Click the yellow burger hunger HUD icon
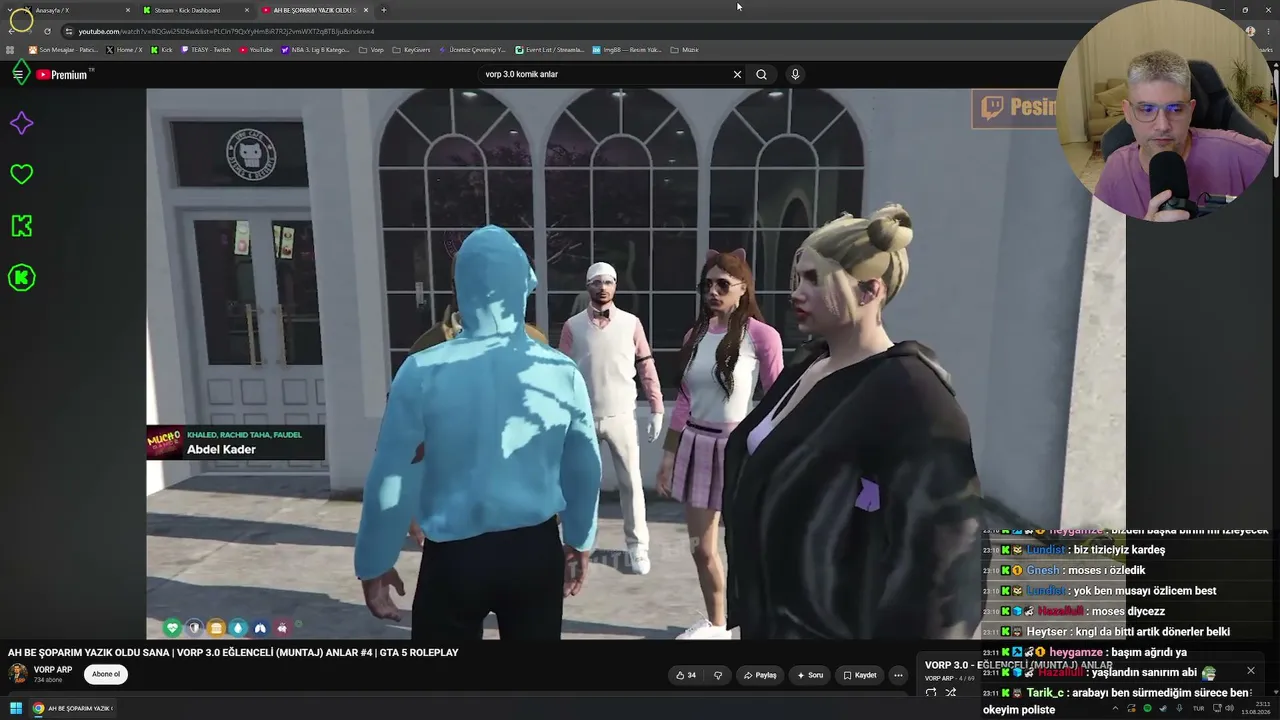1280x720 pixels. pyautogui.click(x=216, y=627)
